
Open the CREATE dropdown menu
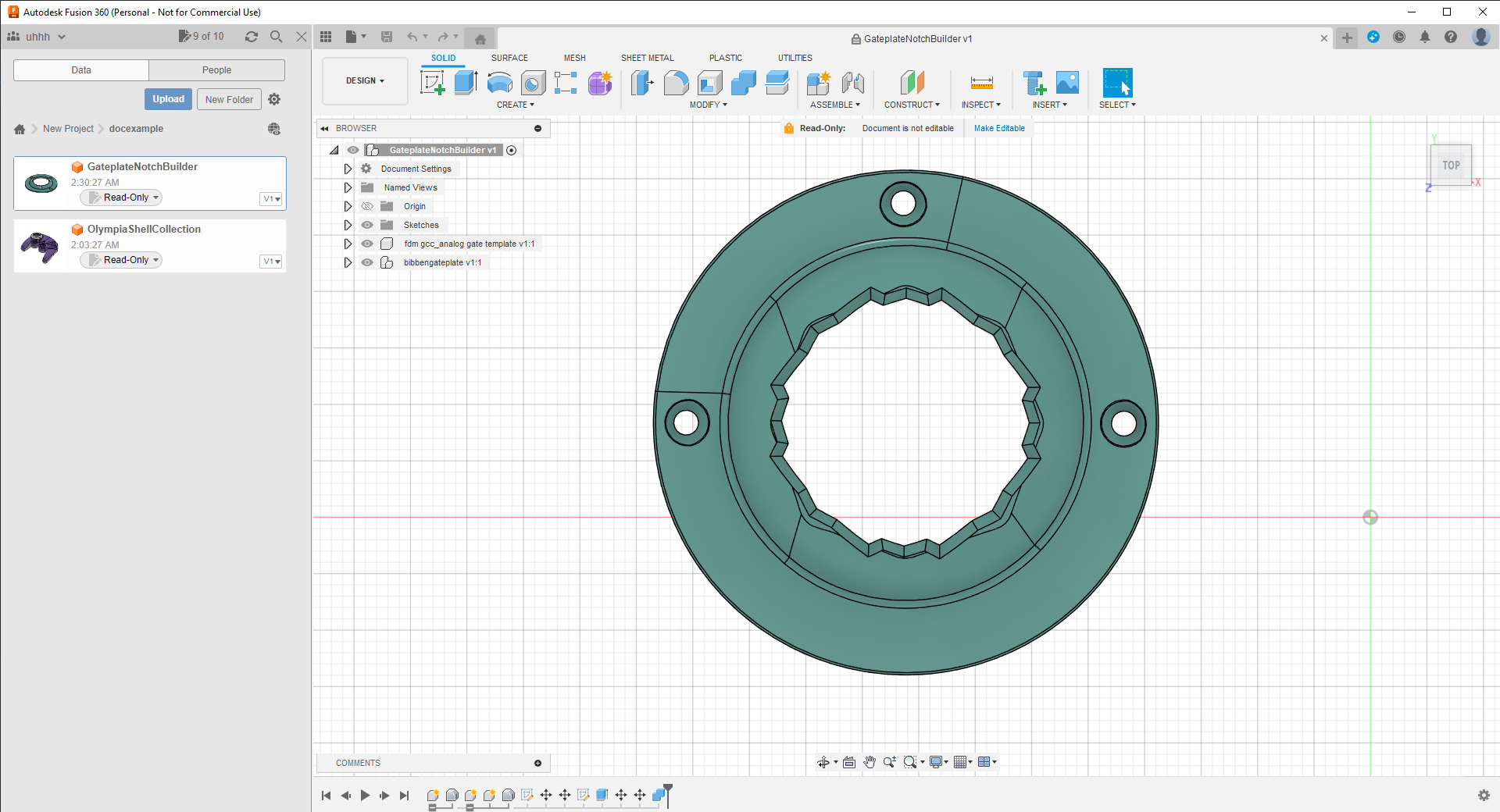pos(516,105)
